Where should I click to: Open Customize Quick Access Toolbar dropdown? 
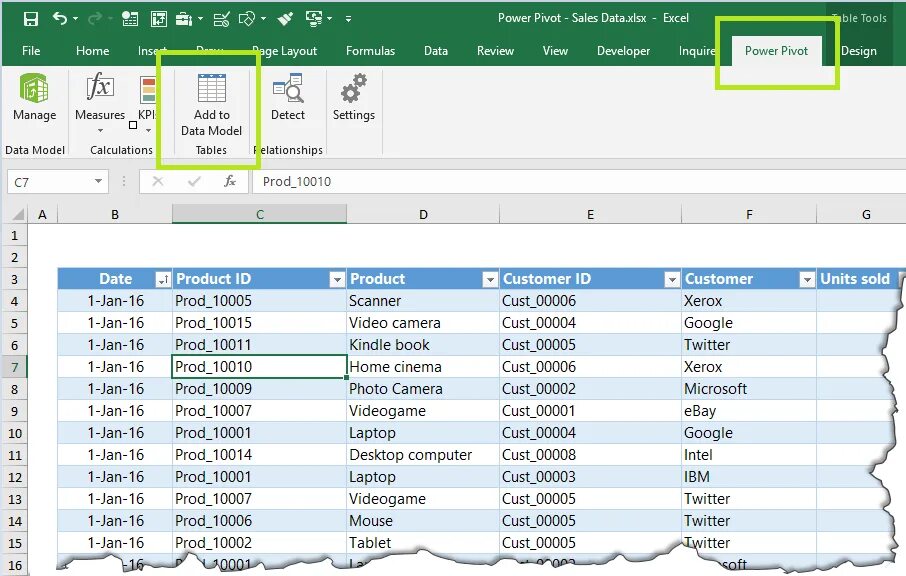(x=348, y=18)
